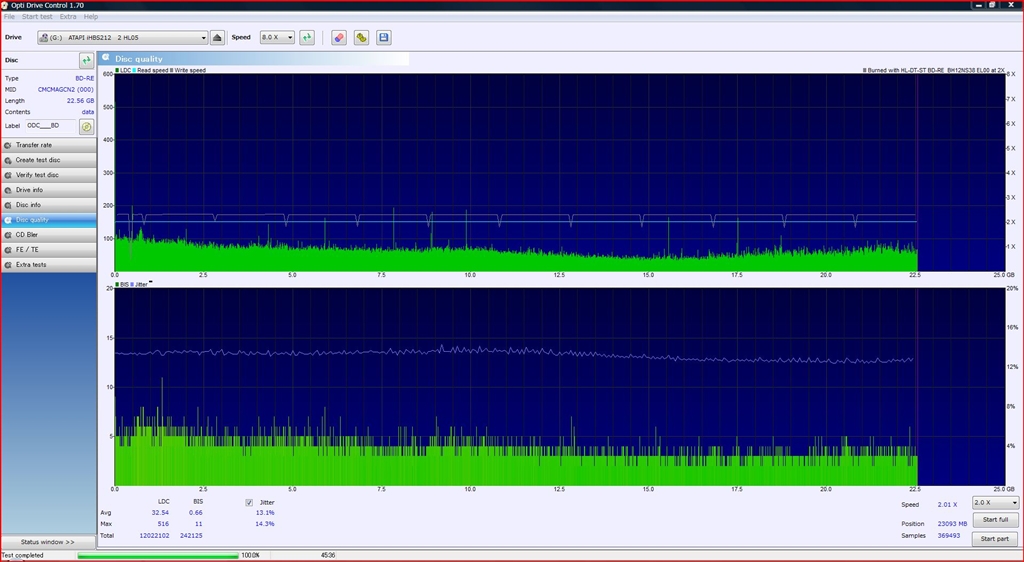Click the save floppy disk icon

pos(384,37)
